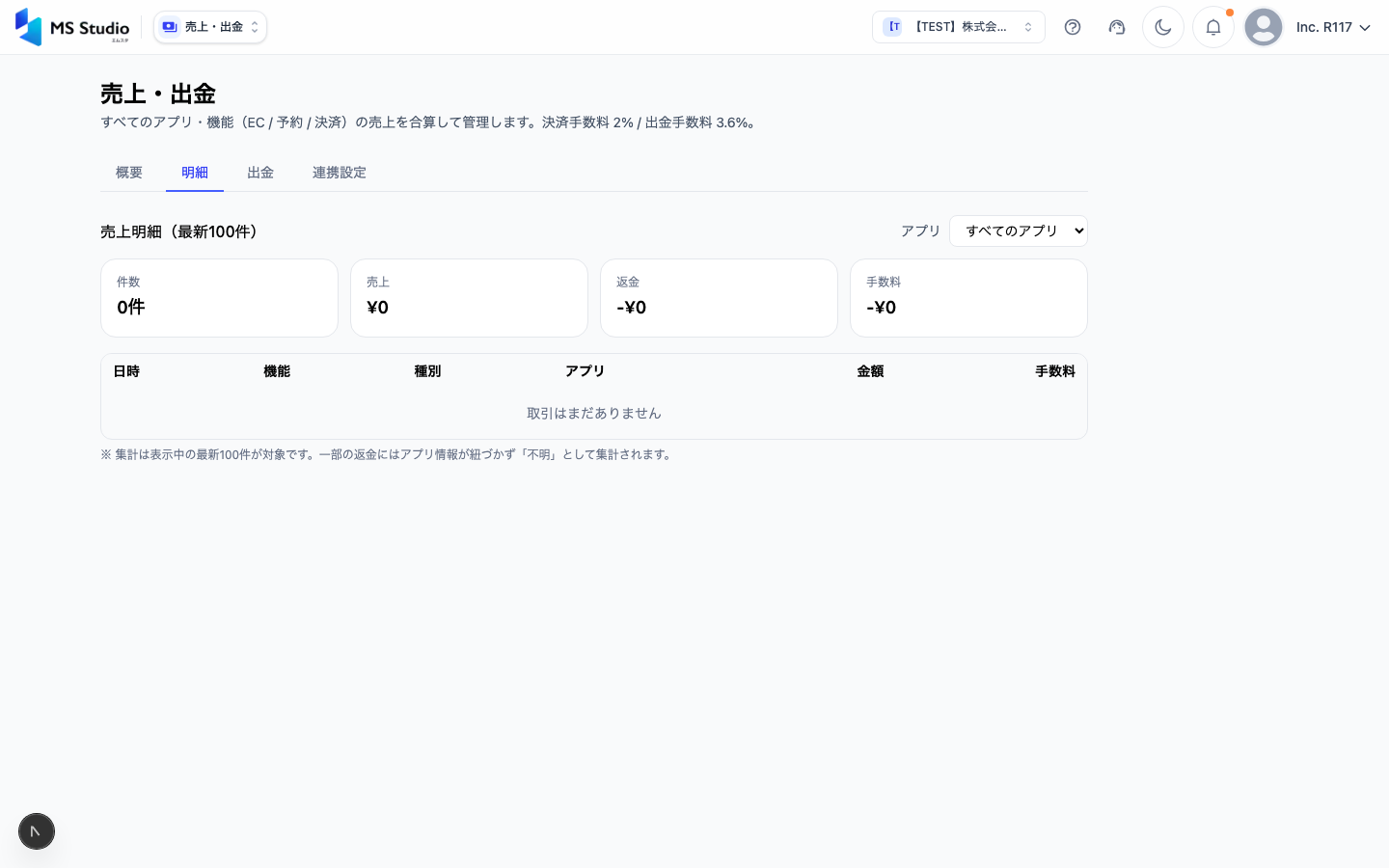
Task: Open the 【TEST】株式会 organization selector
Action: [959, 27]
